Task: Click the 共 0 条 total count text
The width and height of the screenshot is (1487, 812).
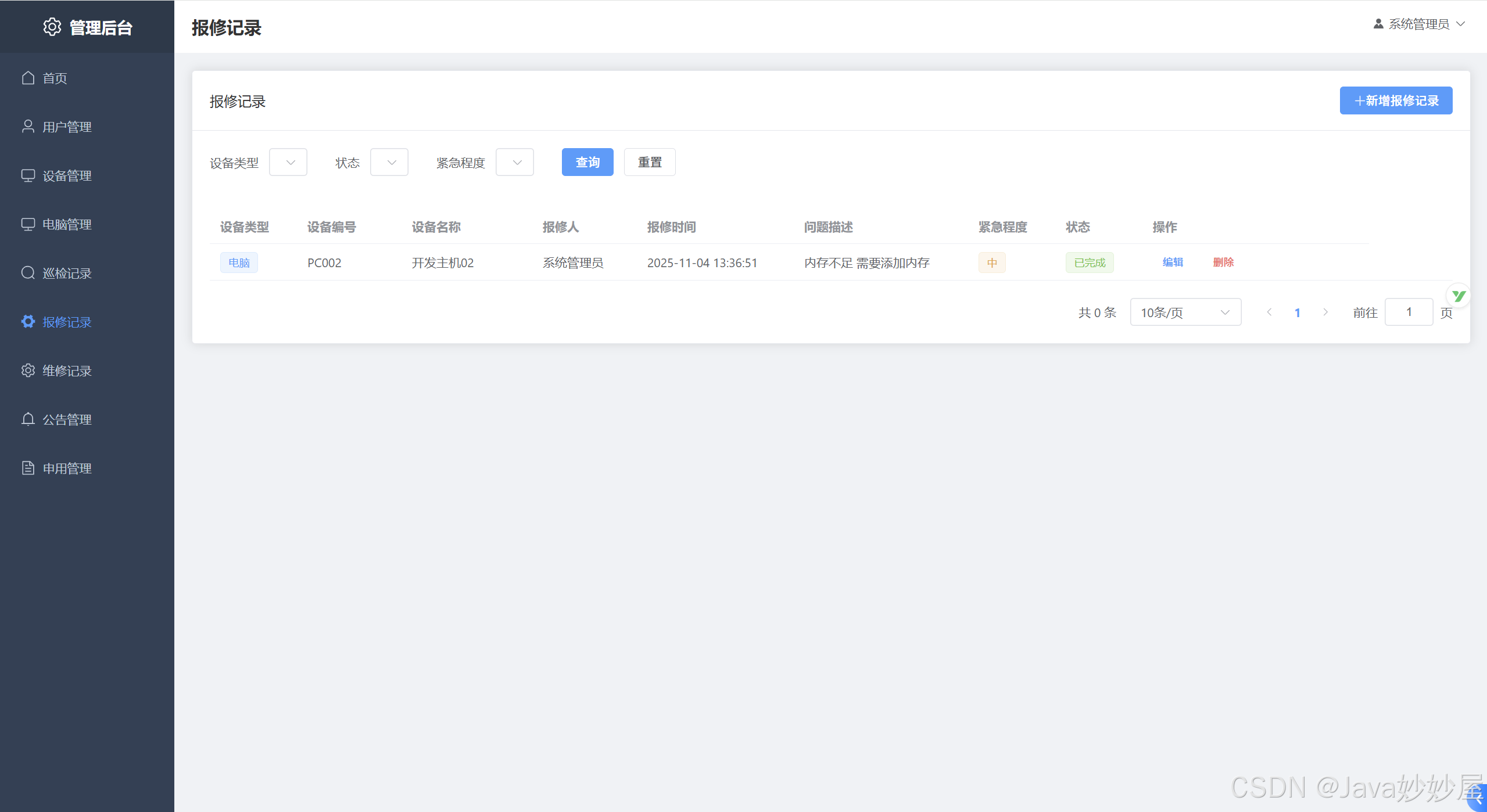Action: coord(1097,312)
